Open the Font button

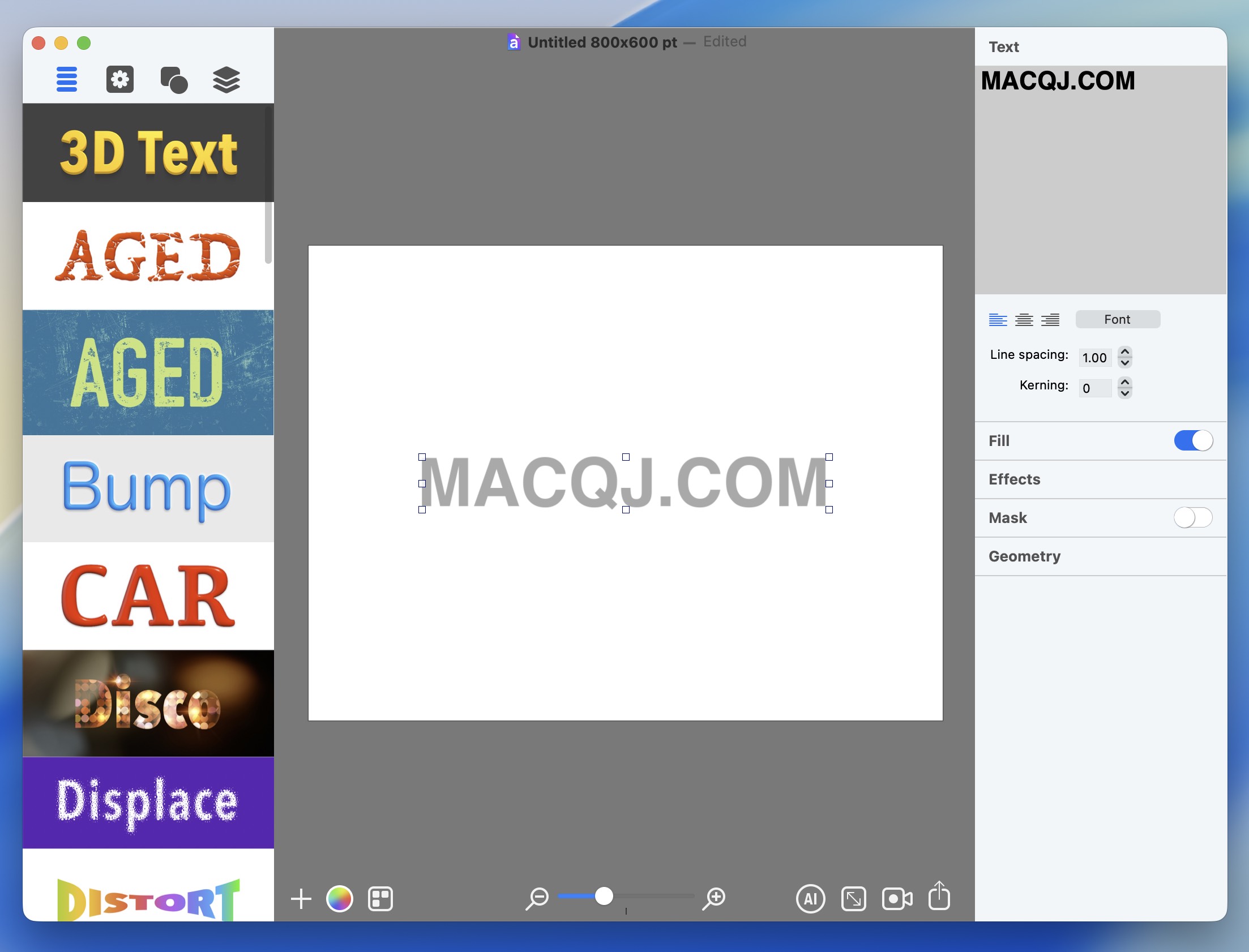point(1117,320)
